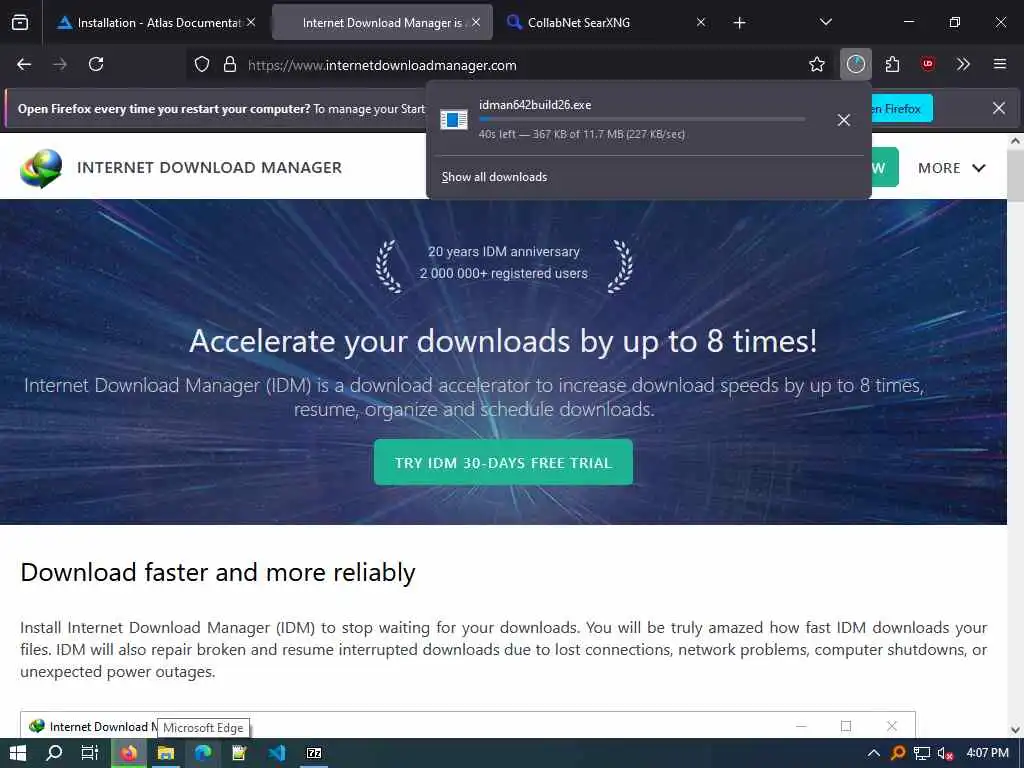Click muted volume tray icon
Screen dimensions: 1024x768
[x=945, y=753]
